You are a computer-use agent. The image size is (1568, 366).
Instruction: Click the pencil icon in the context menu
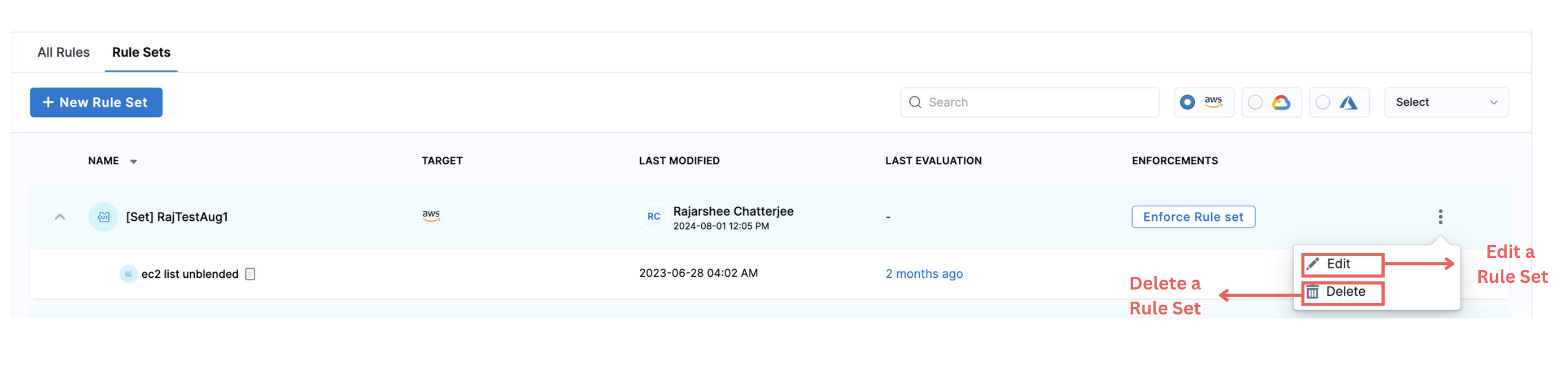1313,264
